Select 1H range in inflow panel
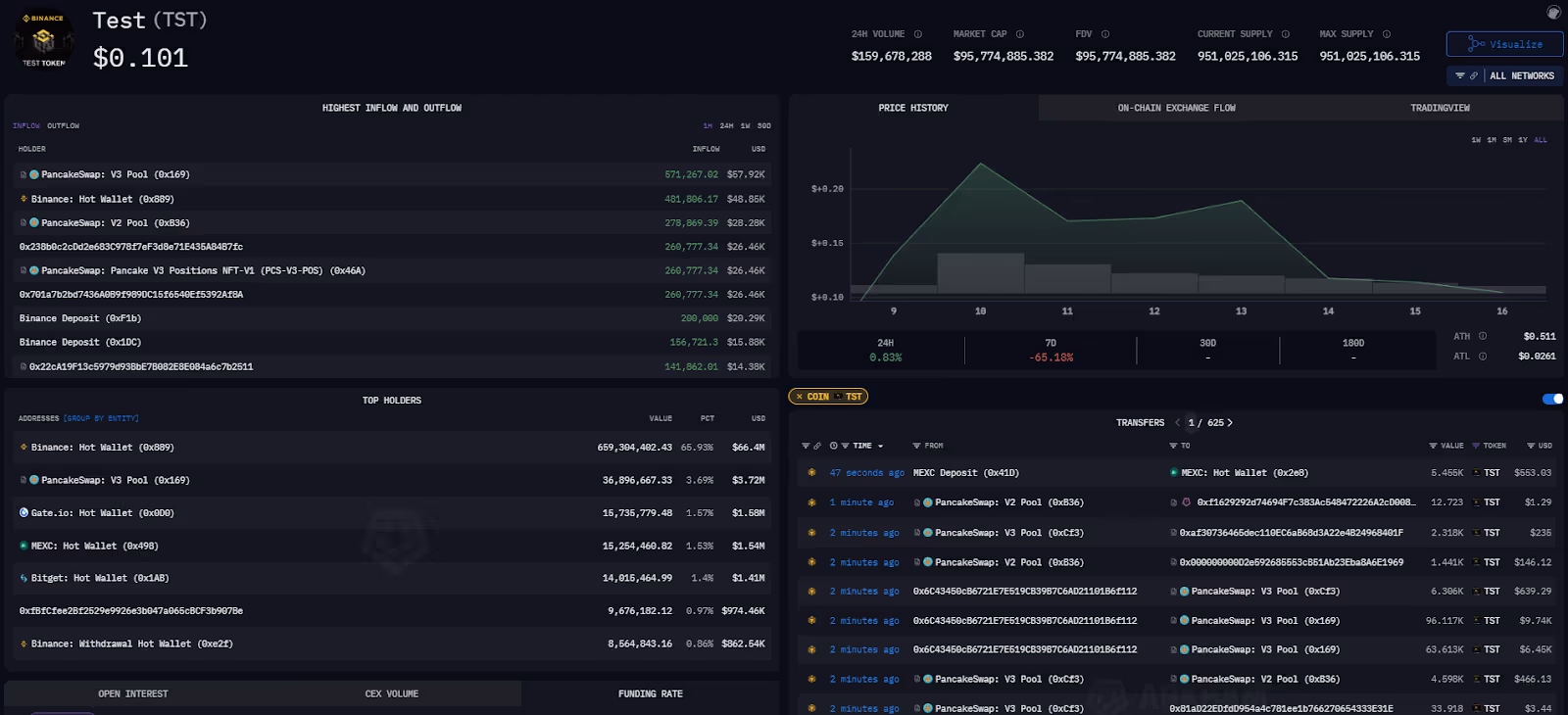This screenshot has width=1568, height=715. tap(708, 126)
